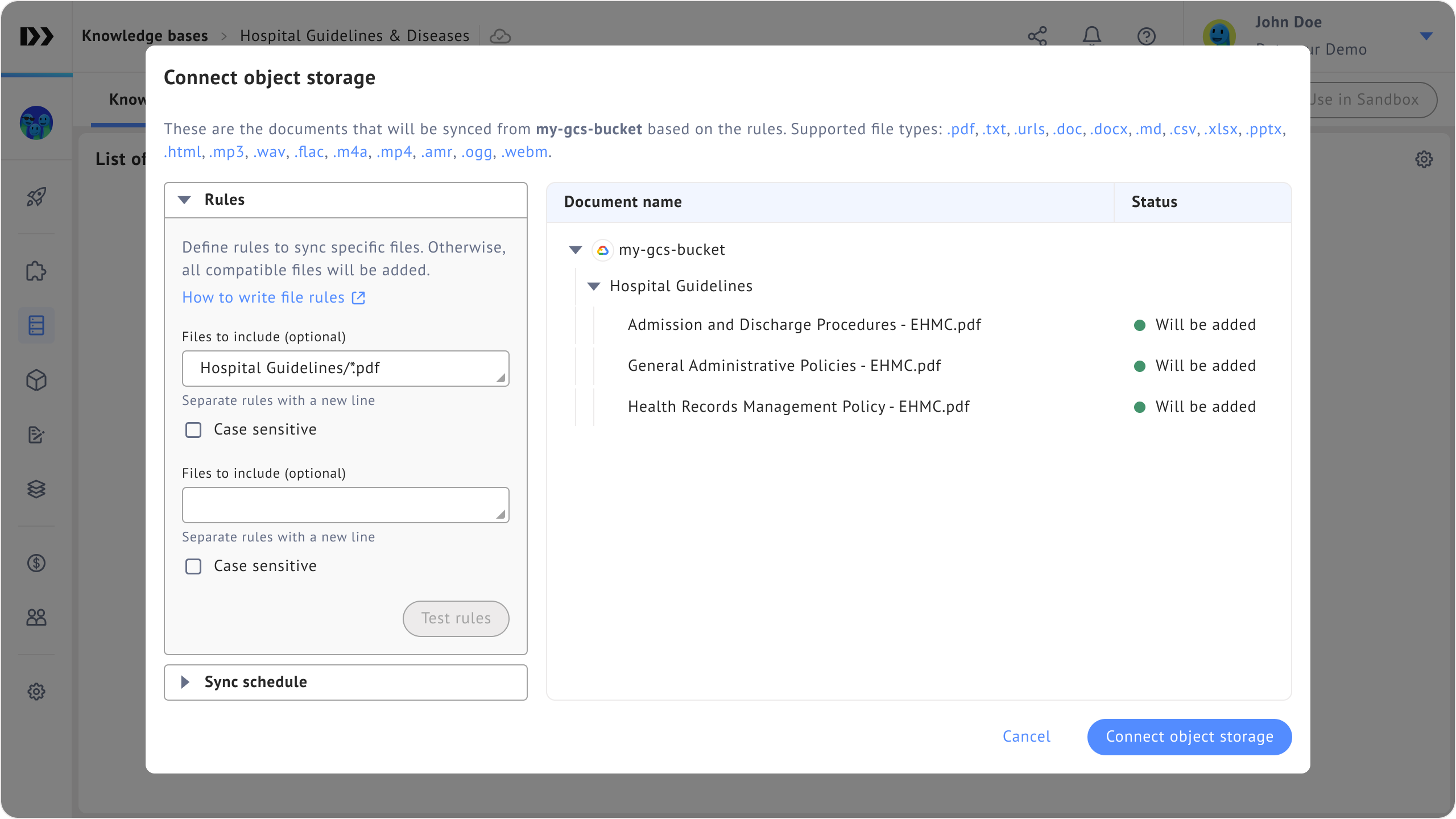The width and height of the screenshot is (1456, 819).
Task: Open the dollar billing sidebar icon
Action: tap(36, 563)
